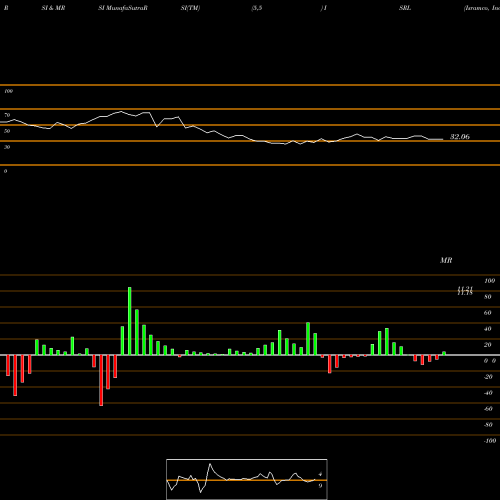This screenshot has width=500, height=500.
Task: Select the 'SI & MR' header text
Action: 53,8
